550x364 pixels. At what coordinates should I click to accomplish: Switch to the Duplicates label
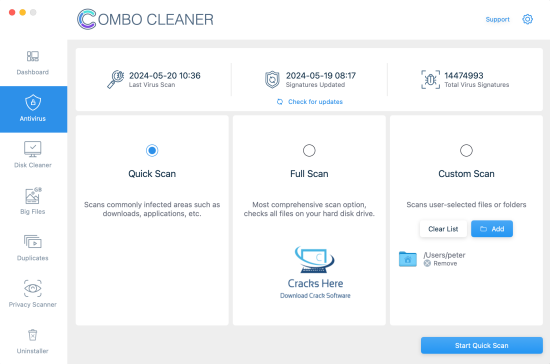tap(33, 258)
